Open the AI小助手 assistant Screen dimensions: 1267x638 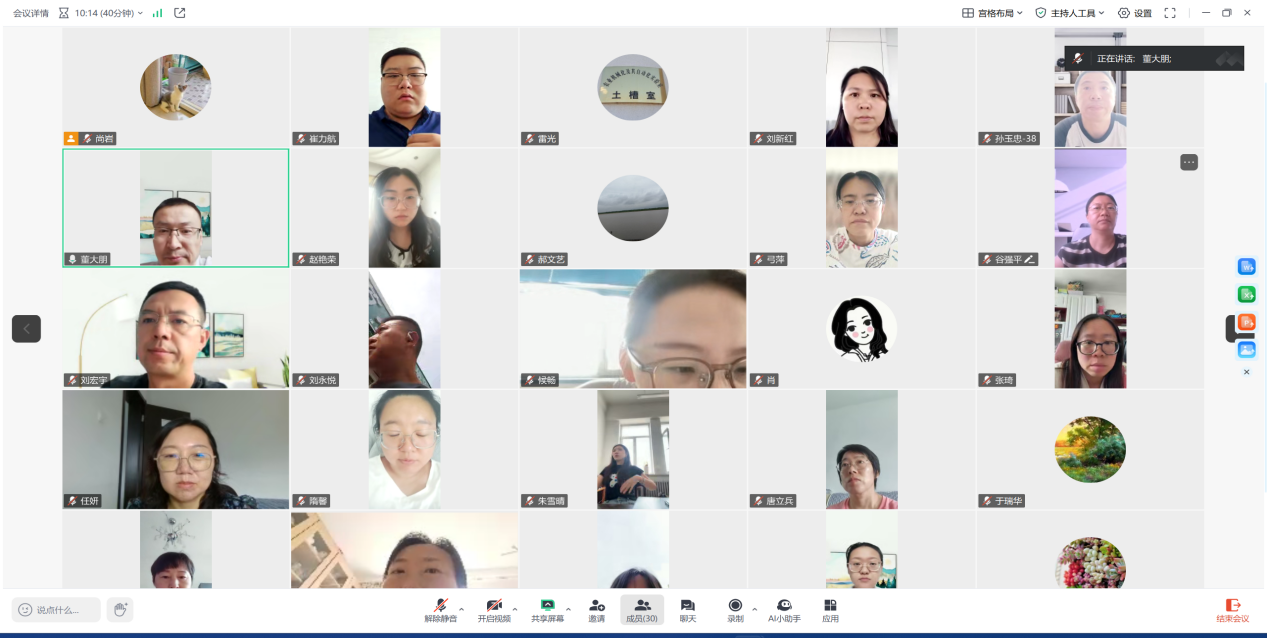pos(785,610)
